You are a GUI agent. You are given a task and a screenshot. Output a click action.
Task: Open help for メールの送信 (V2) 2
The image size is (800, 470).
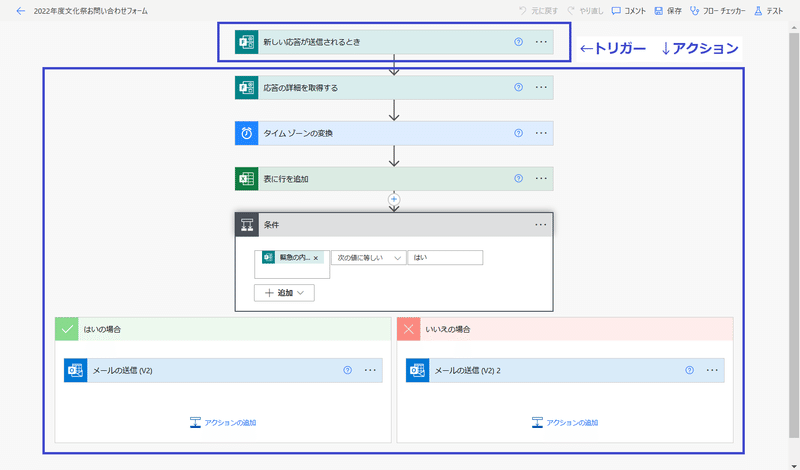point(689,370)
